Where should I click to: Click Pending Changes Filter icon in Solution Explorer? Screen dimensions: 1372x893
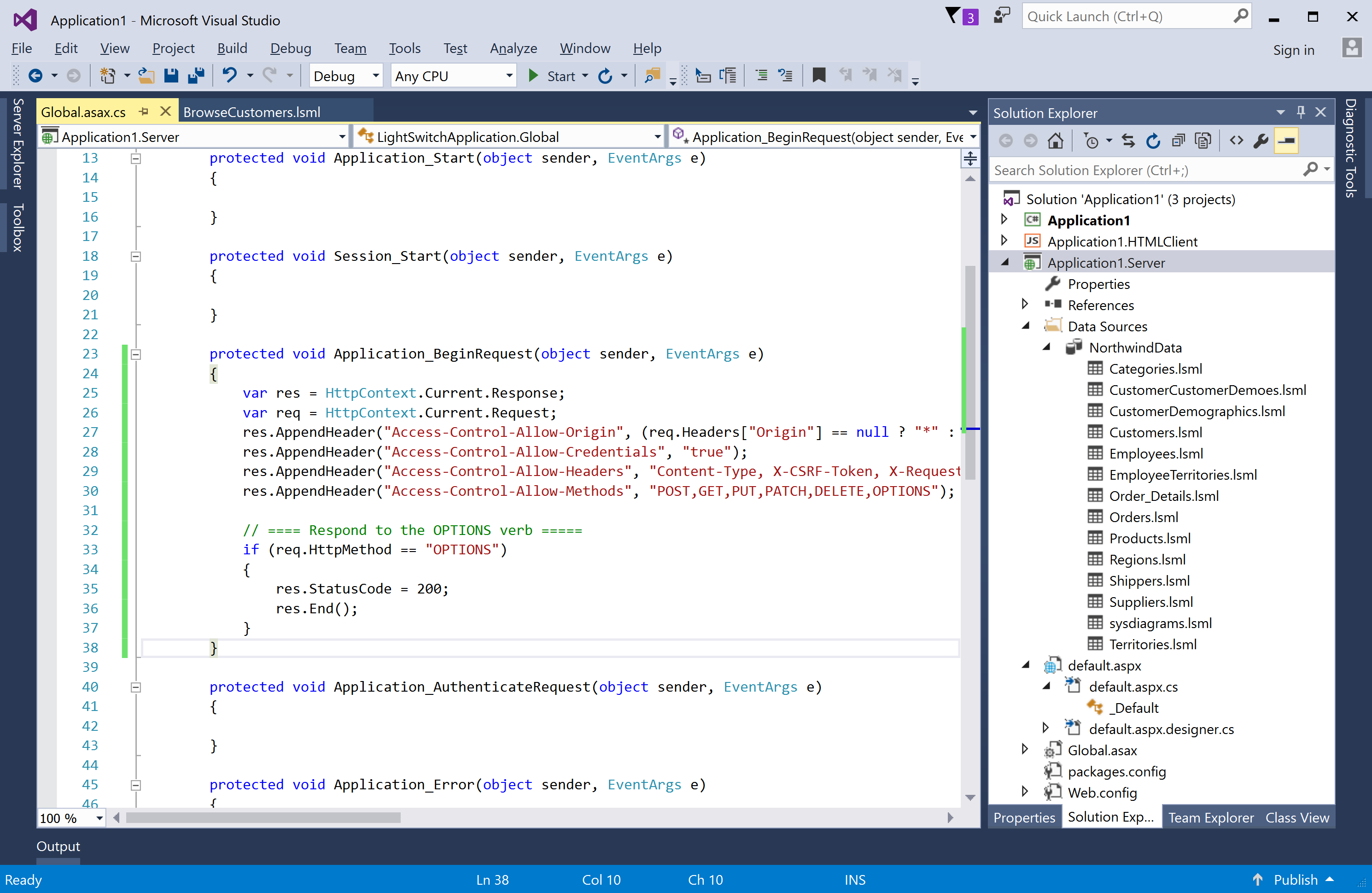coord(1091,141)
